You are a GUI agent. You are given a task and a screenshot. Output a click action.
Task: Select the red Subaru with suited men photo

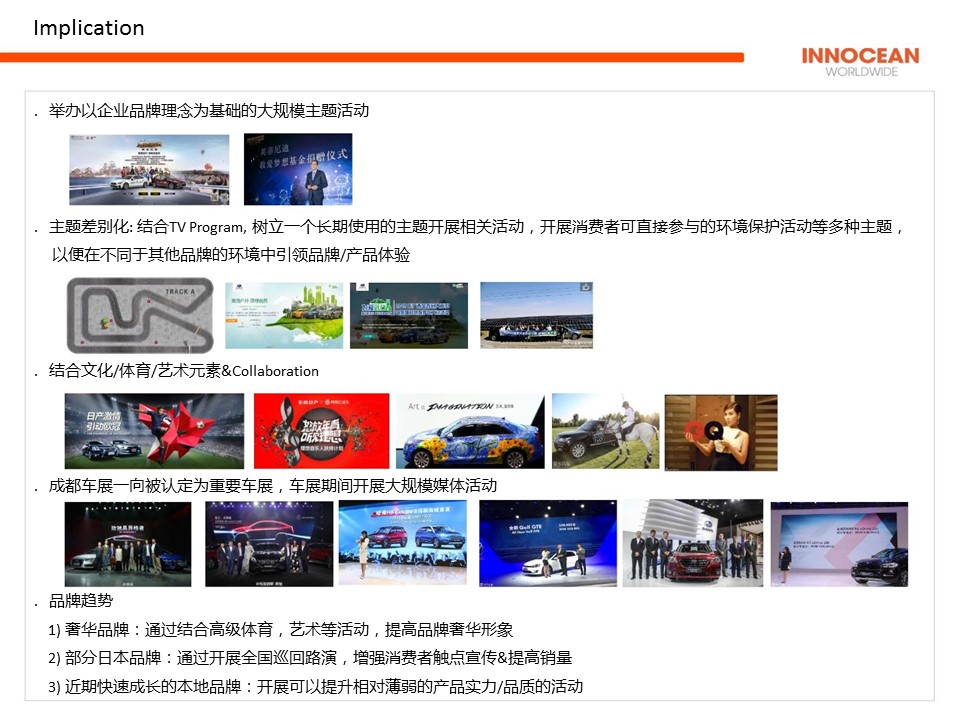click(x=692, y=543)
